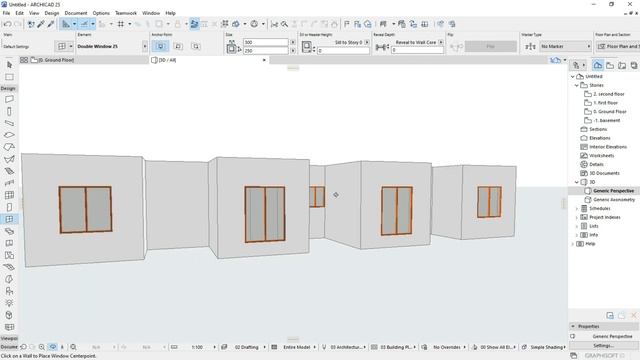640x360 pixels.
Task: Toggle the Layout Book button in Navigator
Action: (x=622, y=65)
